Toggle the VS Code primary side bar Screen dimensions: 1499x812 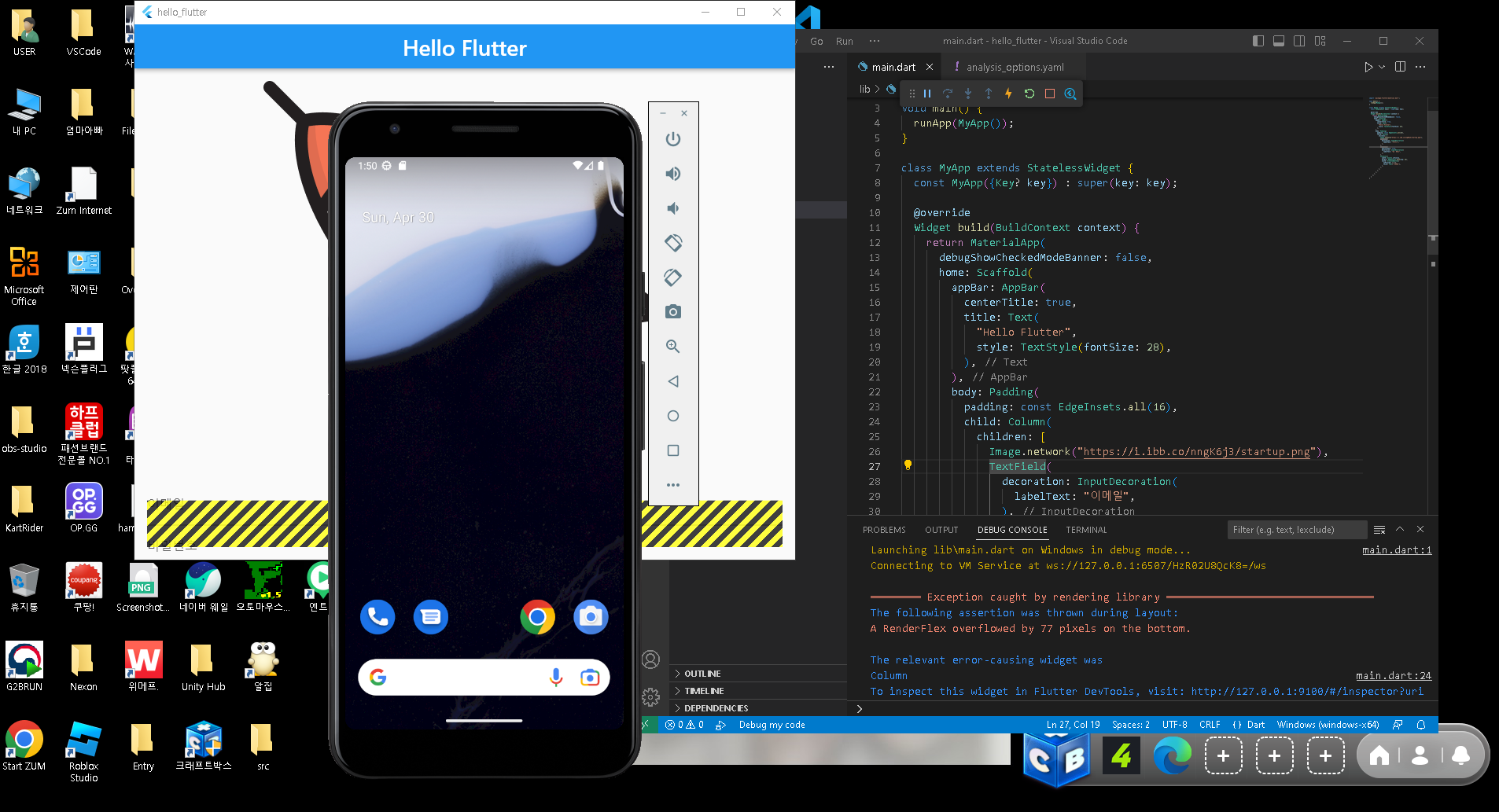coord(1258,41)
